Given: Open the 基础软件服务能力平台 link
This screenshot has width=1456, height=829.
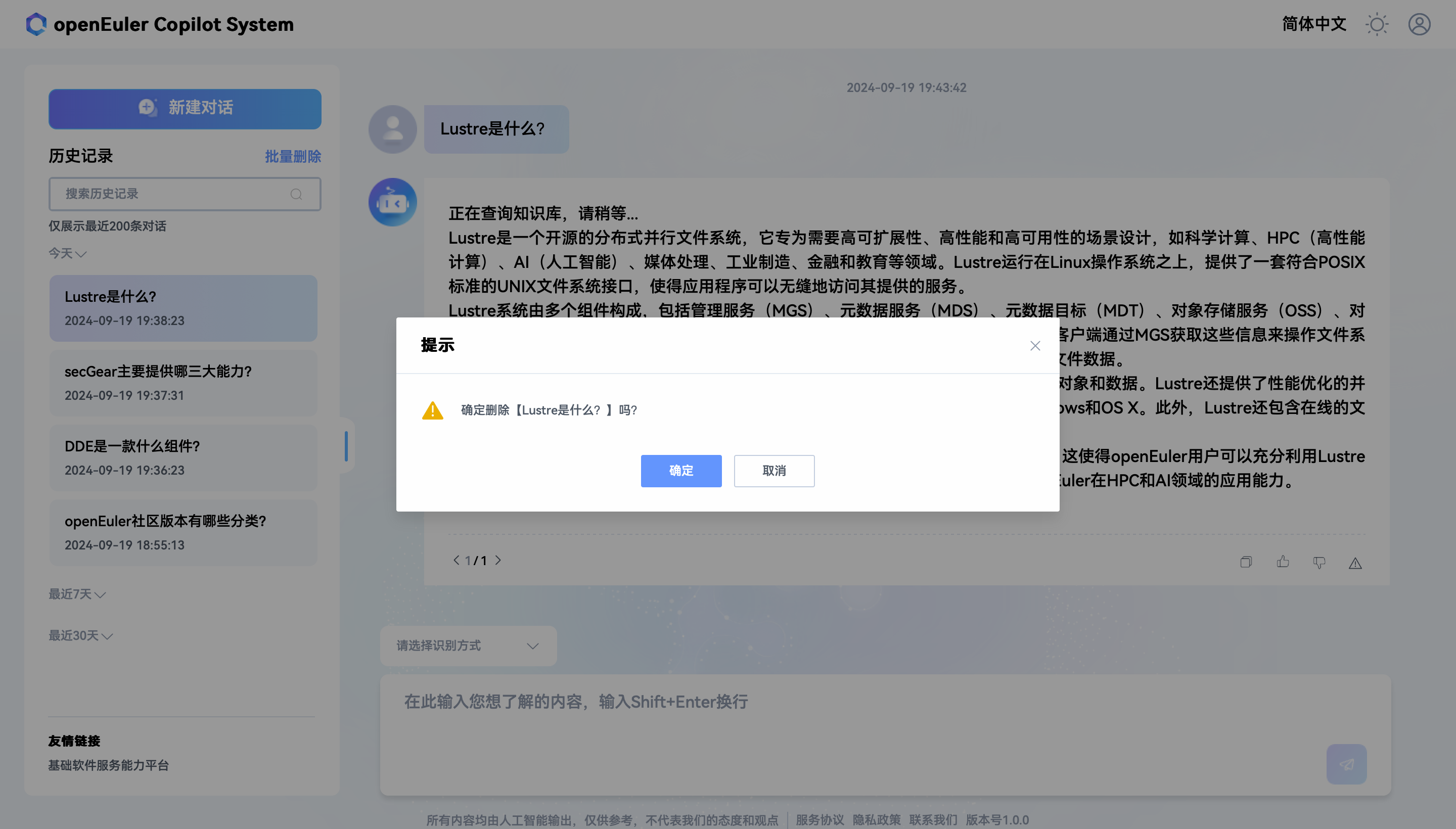Looking at the screenshot, I should [108, 765].
